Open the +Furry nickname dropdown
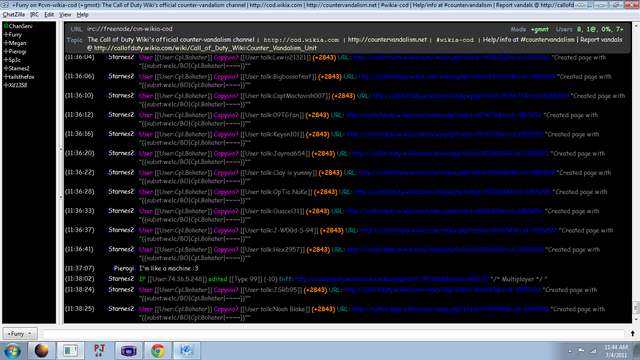This screenshot has height=360, width=640. tap(20, 333)
